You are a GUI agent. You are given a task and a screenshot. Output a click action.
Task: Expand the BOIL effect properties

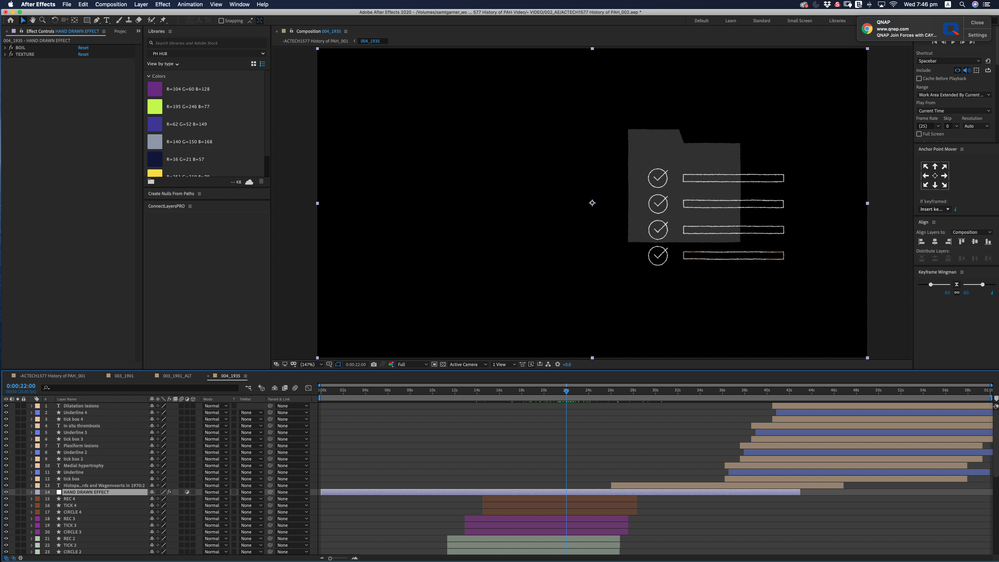tap(5, 48)
